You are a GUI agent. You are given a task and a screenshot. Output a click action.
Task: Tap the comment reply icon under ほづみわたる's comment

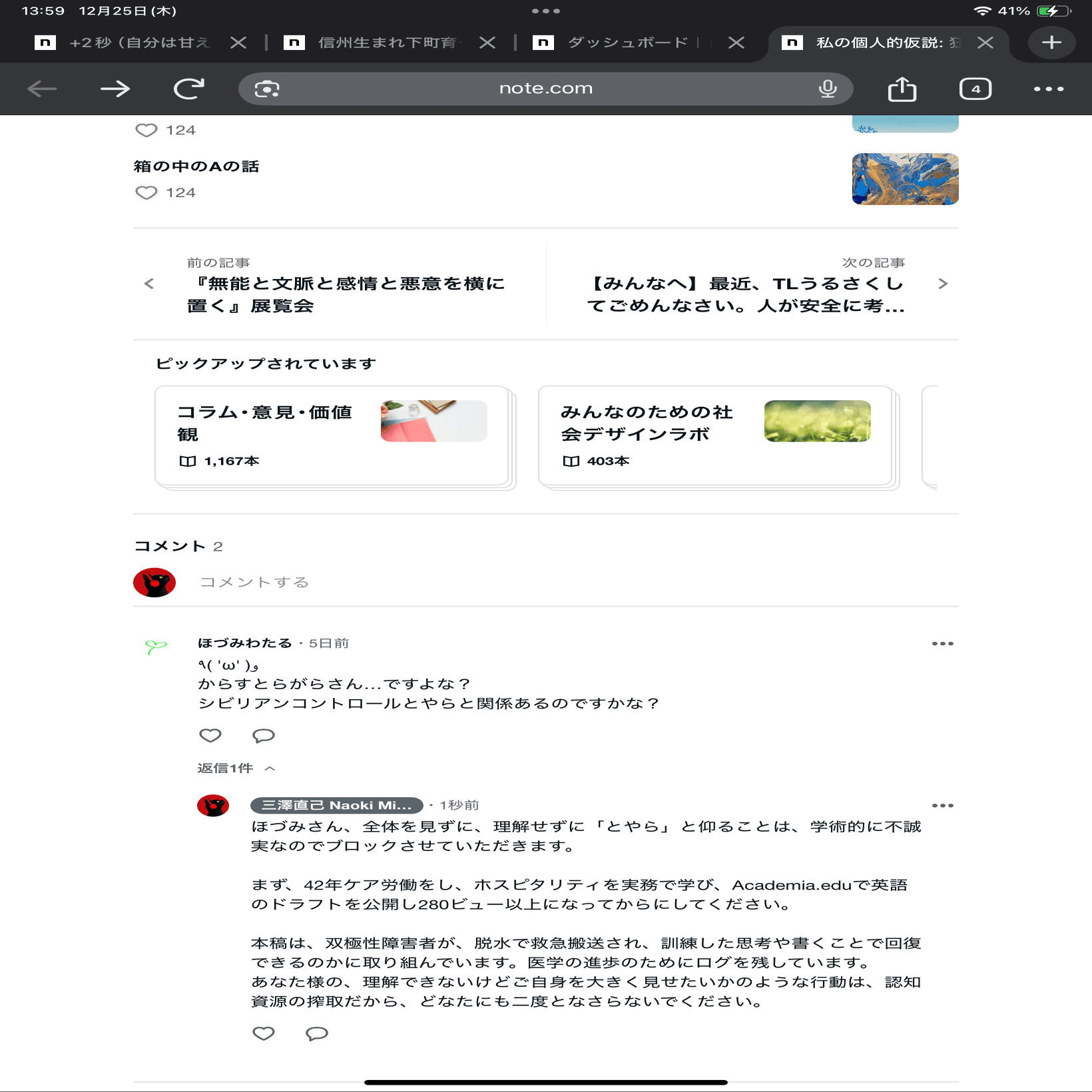coord(263,736)
